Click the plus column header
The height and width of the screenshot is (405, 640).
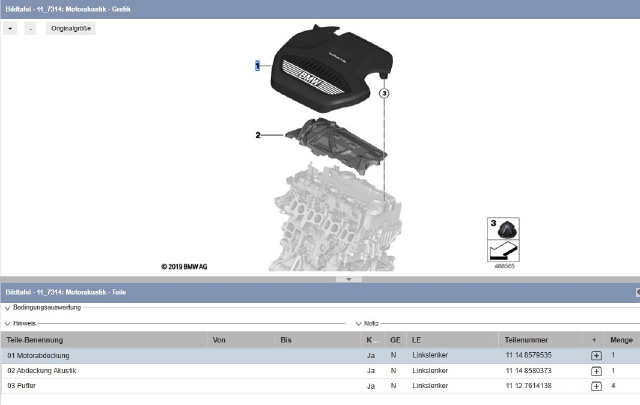(593, 340)
